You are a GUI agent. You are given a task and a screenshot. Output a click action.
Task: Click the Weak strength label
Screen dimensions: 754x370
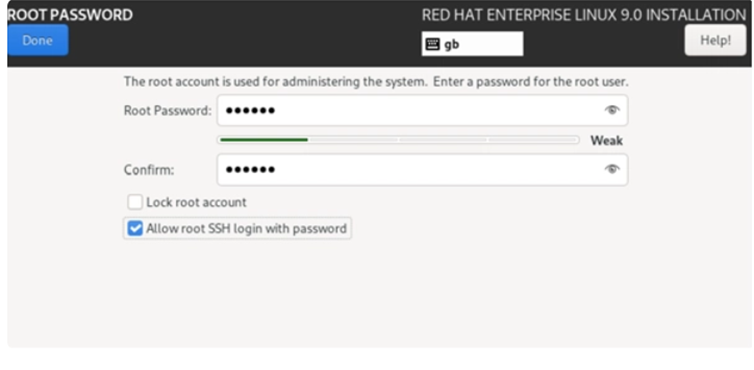606,140
